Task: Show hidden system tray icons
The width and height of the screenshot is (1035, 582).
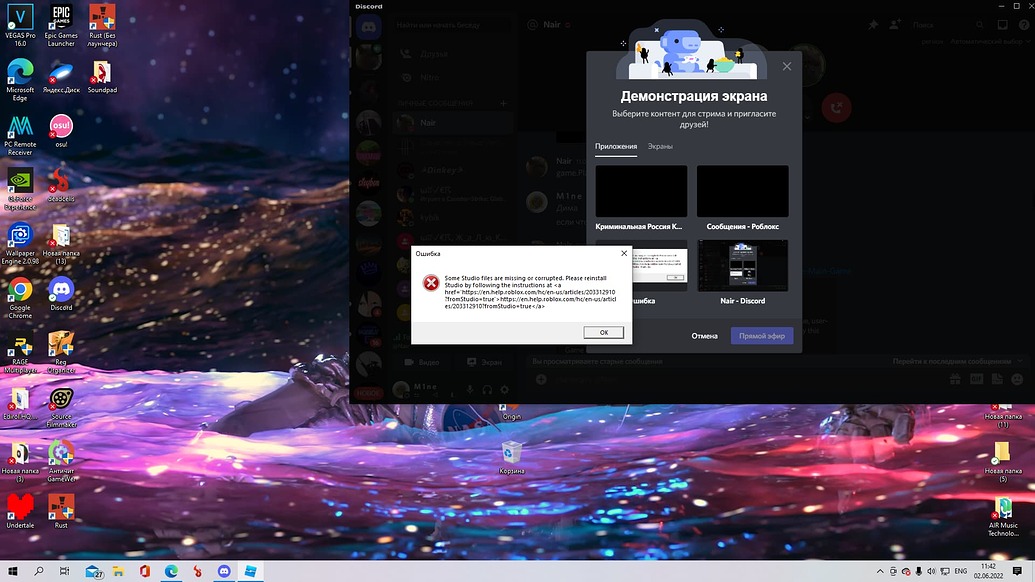Action: click(880, 571)
